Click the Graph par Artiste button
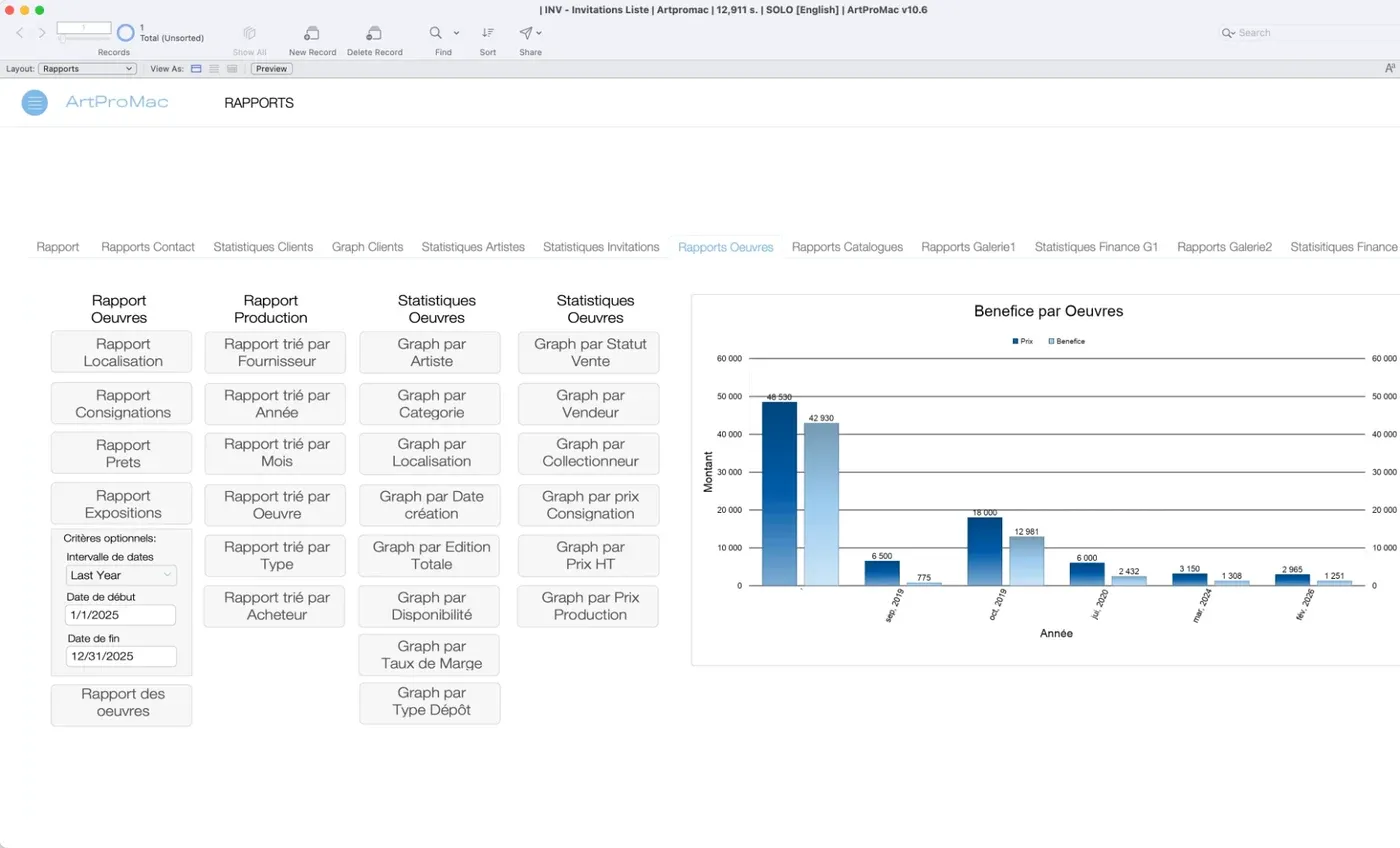This screenshot has height=848, width=1400. (431, 352)
